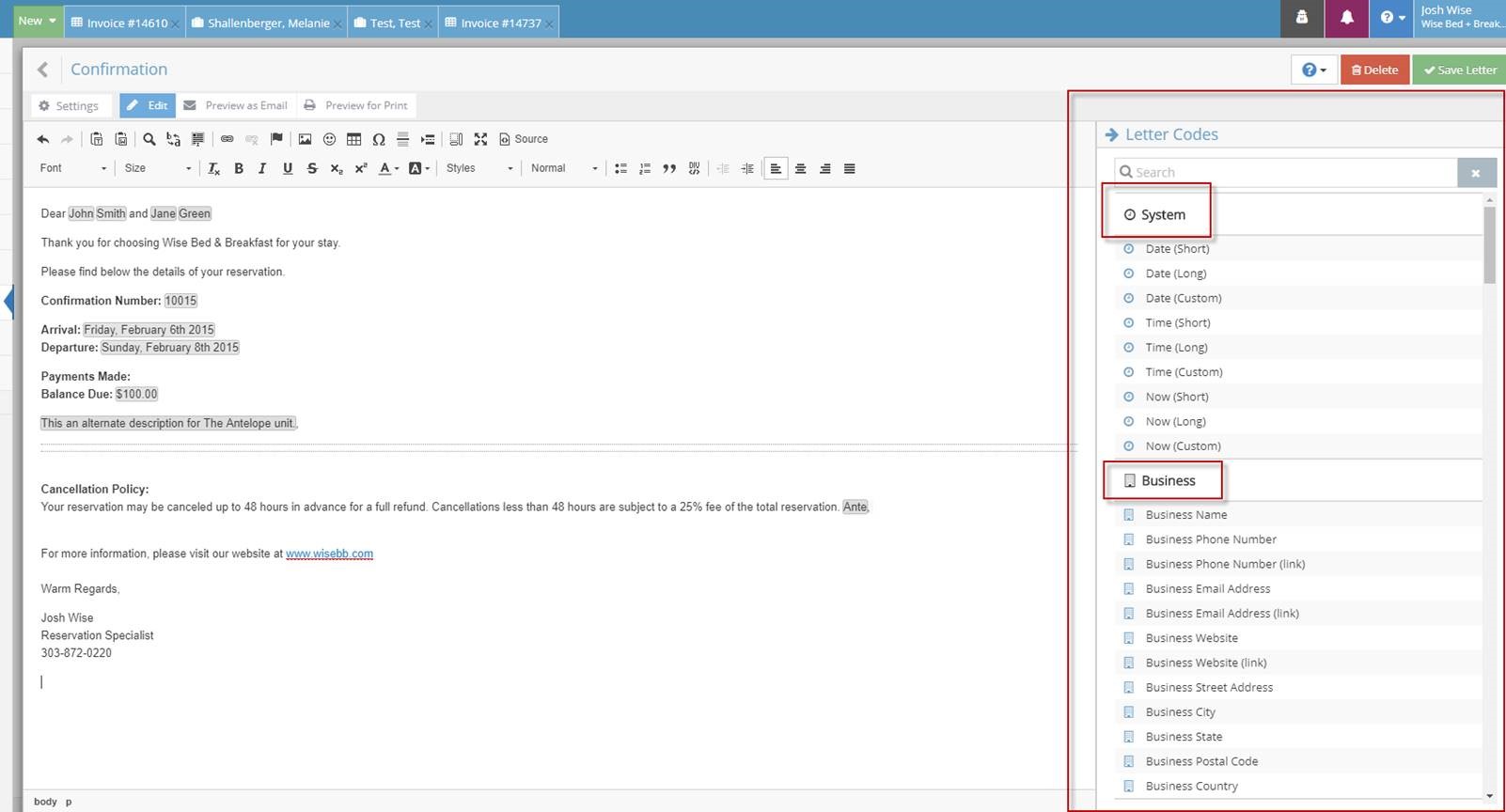Open the Invoice #14610 tab
1506x812 pixels.
pos(126,23)
